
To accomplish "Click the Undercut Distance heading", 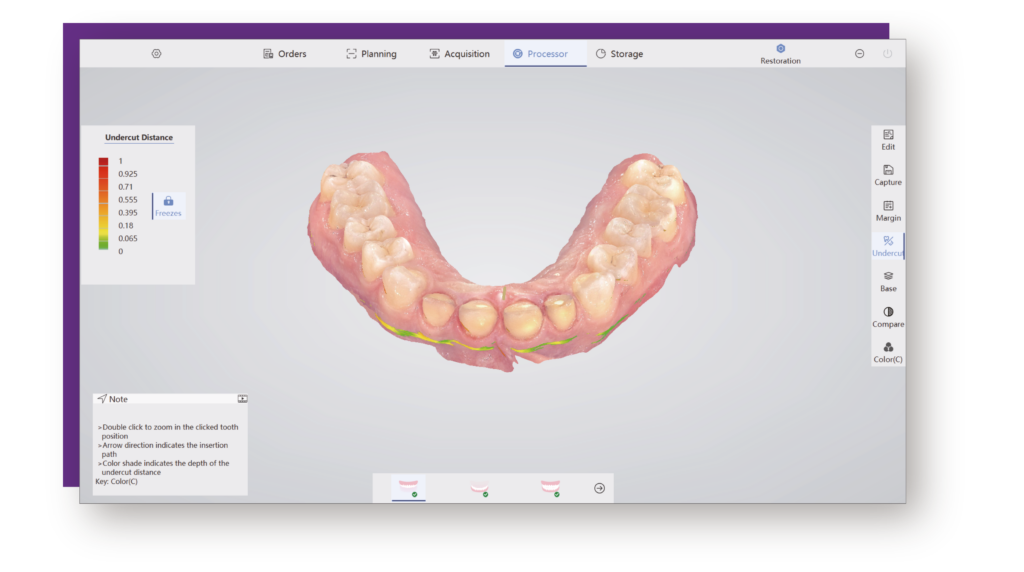I will 139,137.
